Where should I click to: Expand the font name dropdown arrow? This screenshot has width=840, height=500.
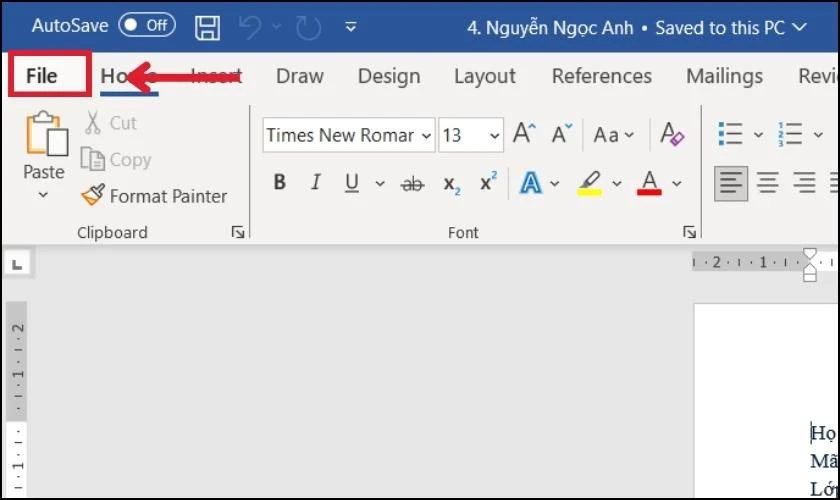pos(426,136)
